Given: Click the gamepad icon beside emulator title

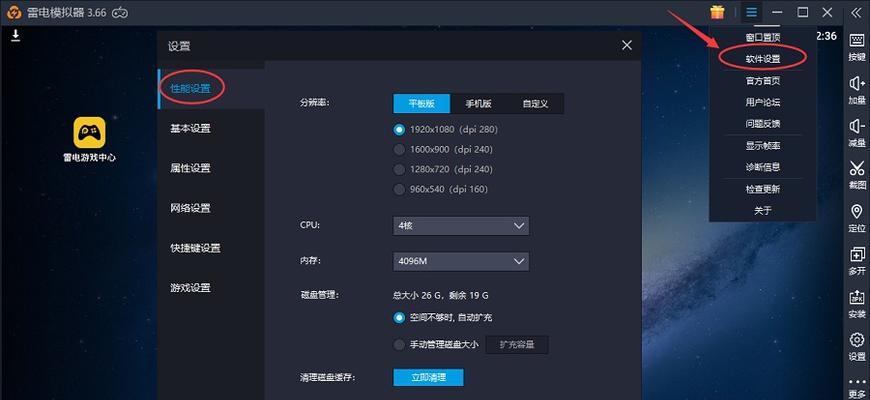Looking at the screenshot, I should 120,12.
